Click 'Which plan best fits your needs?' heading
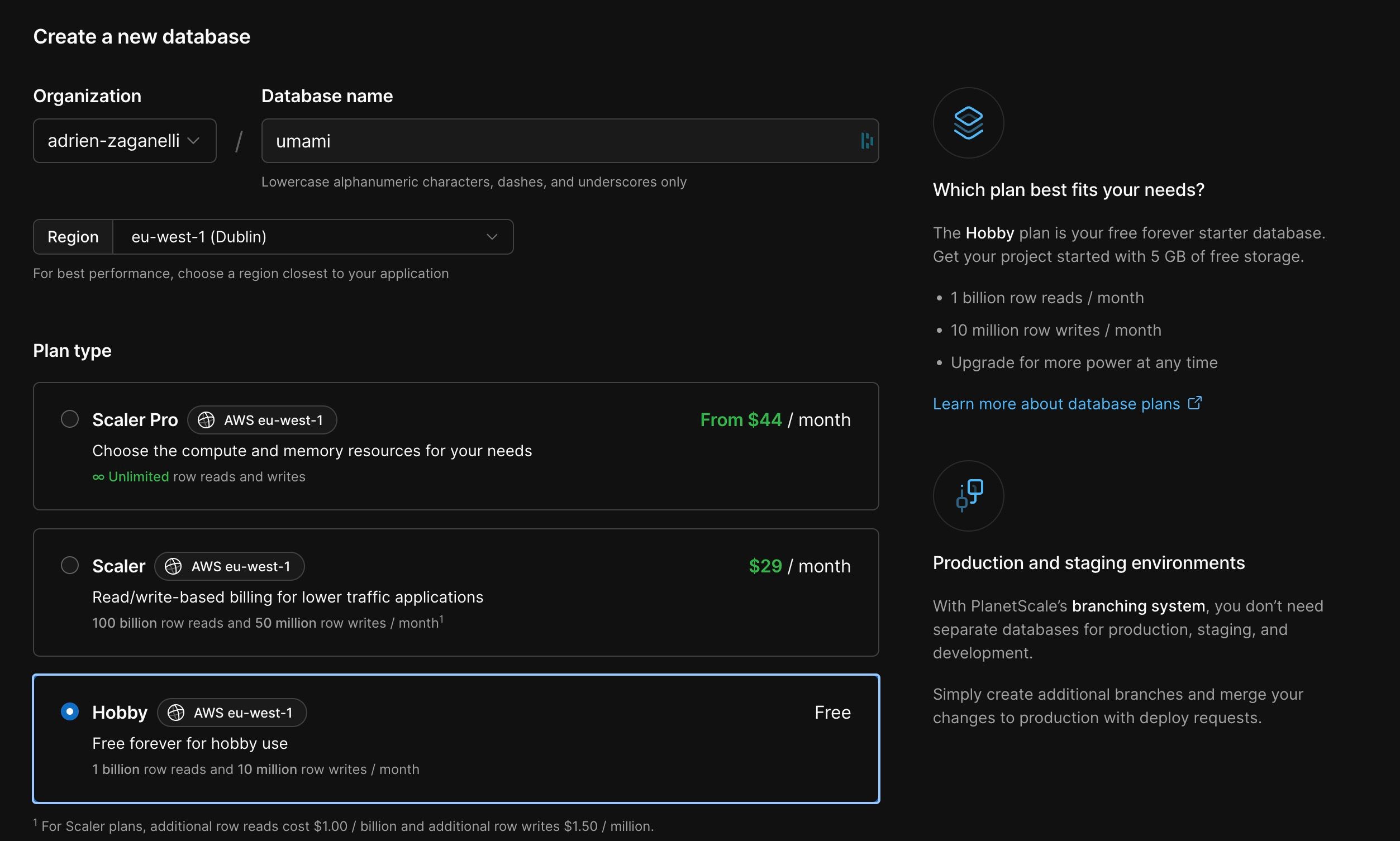The height and width of the screenshot is (841, 1400). click(x=1068, y=190)
